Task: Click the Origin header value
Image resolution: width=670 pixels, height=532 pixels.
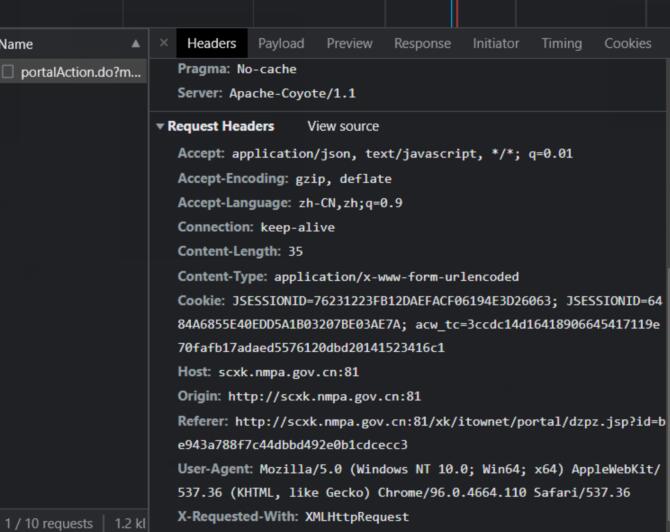Action: point(324,396)
